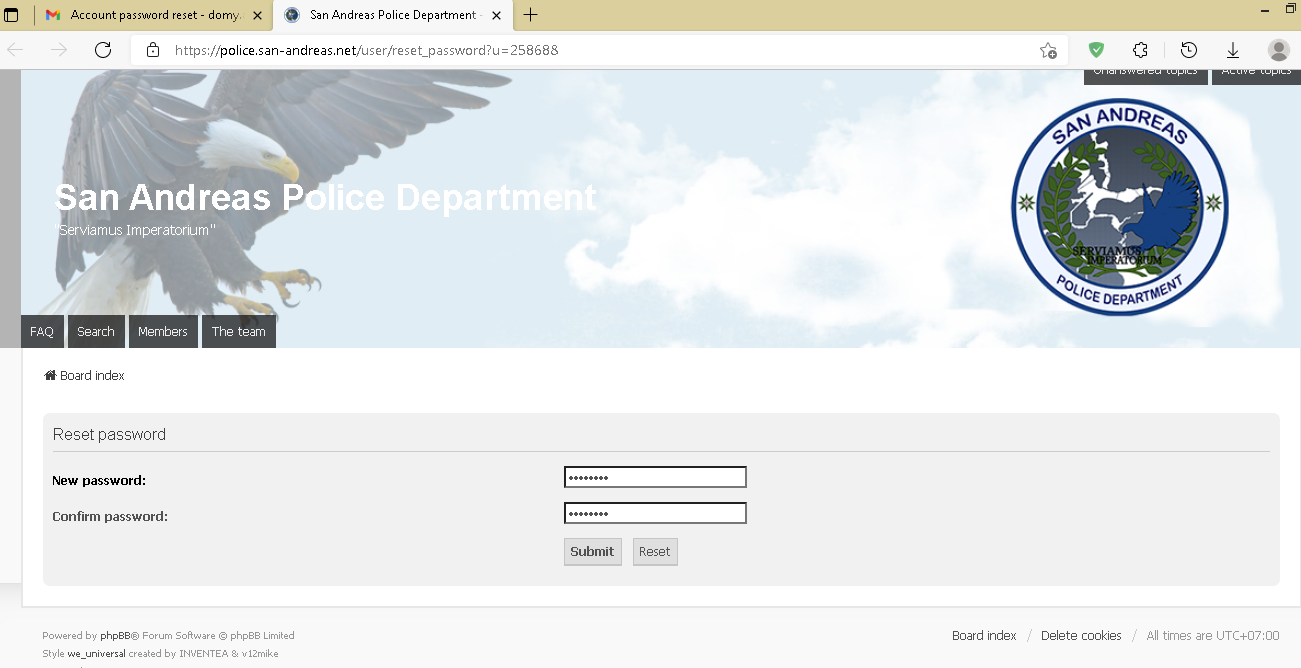
Task: Click the San Andreas Police Department seal logo
Action: pos(1119,207)
